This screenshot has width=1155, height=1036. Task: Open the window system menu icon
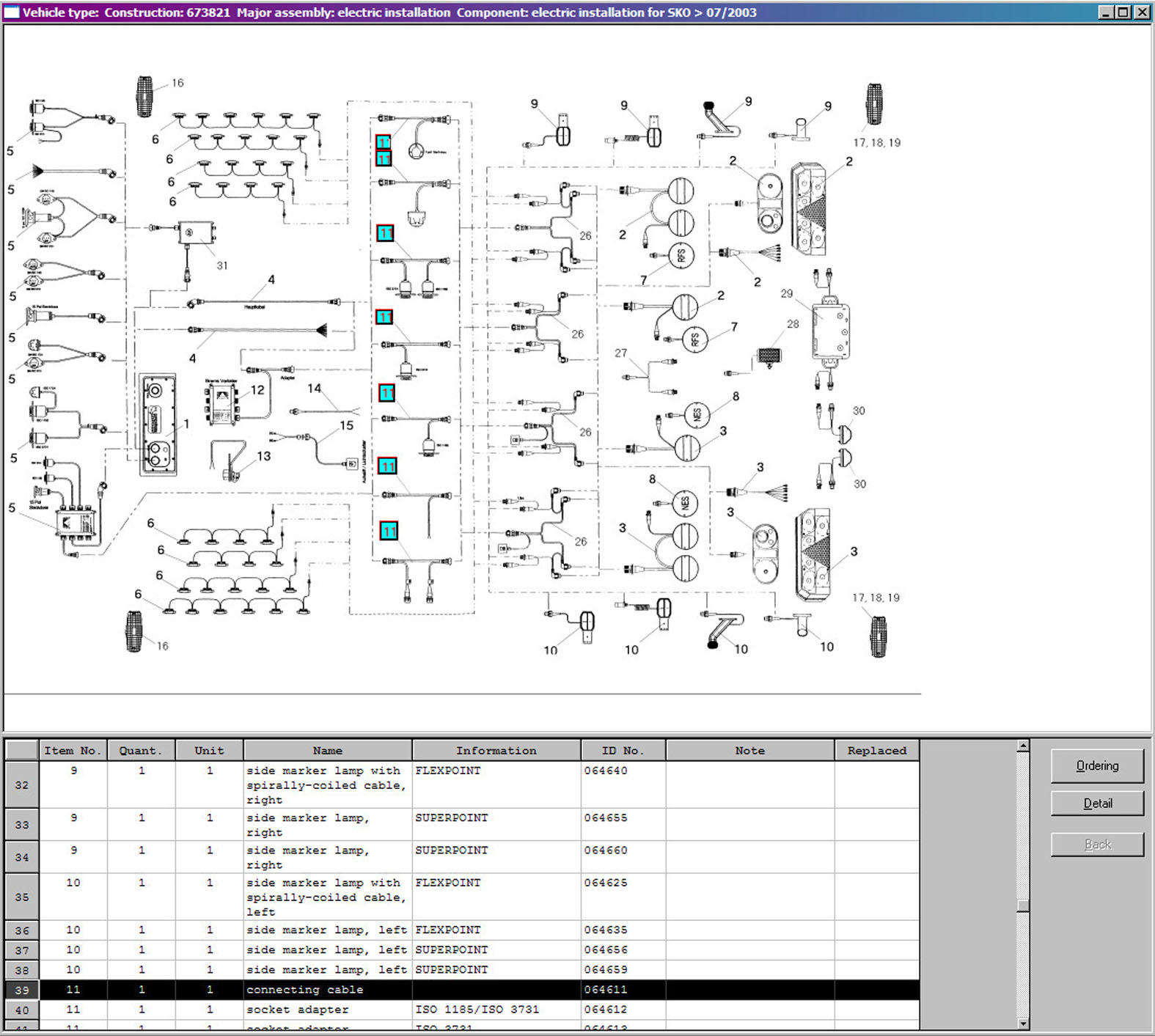tap(12, 12)
